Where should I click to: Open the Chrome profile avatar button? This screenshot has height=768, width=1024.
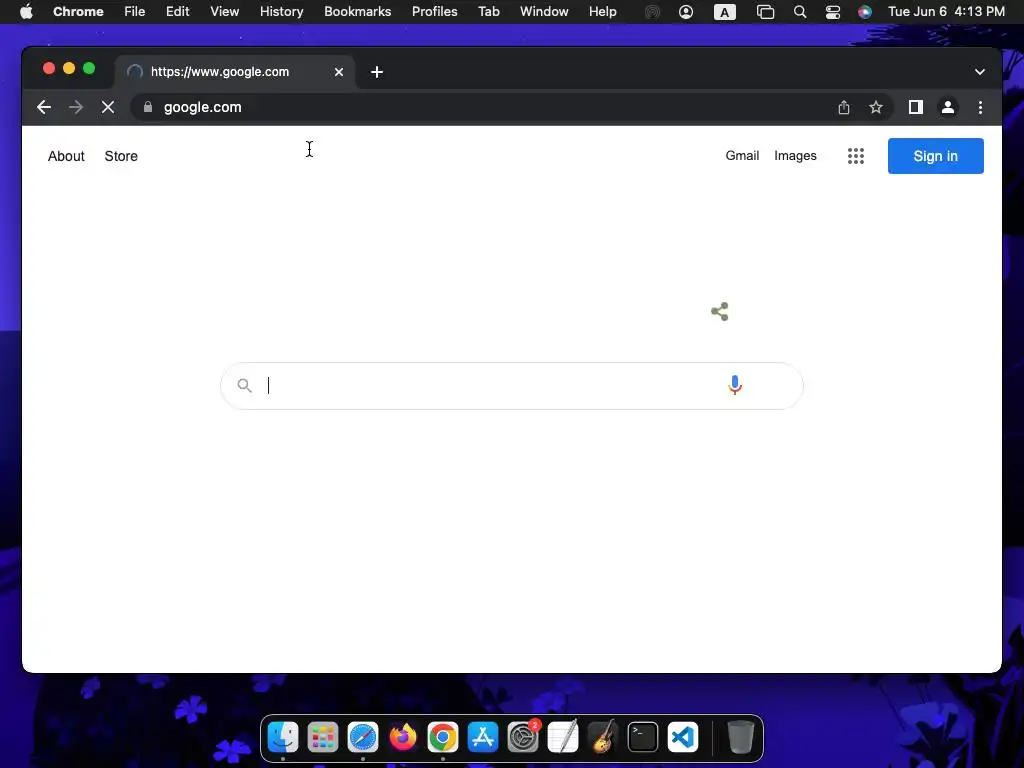click(x=948, y=107)
